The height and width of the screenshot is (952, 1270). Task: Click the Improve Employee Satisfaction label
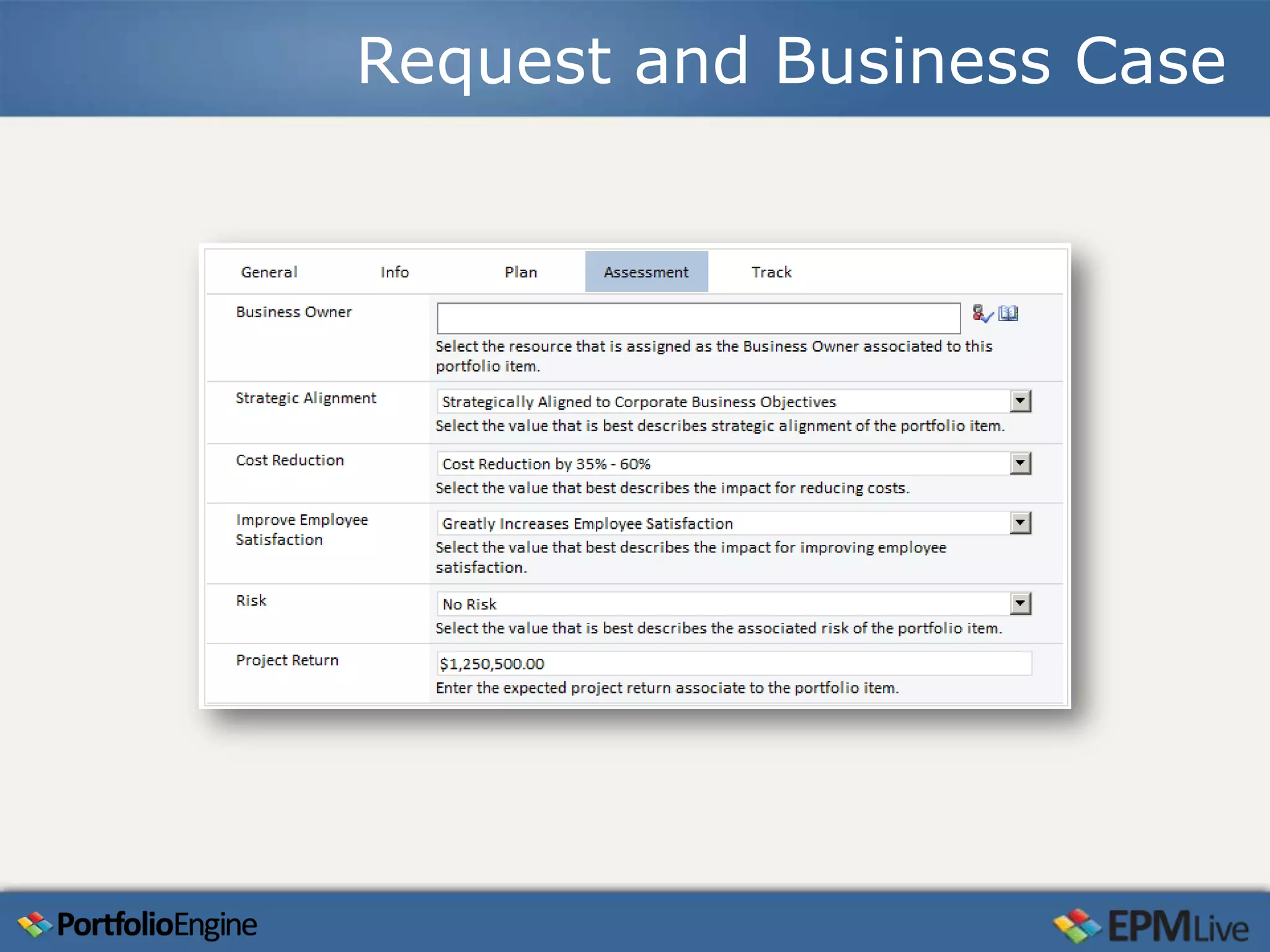point(302,530)
